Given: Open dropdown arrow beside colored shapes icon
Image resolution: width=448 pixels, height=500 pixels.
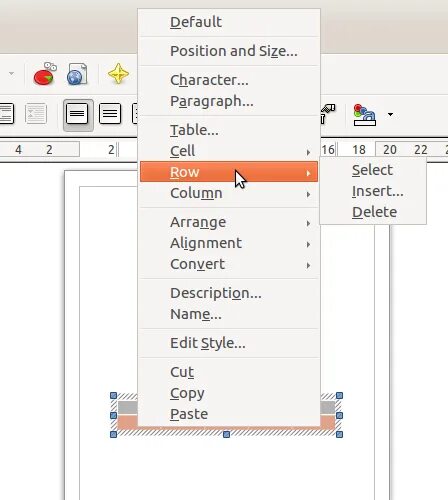Looking at the screenshot, I should (390, 115).
